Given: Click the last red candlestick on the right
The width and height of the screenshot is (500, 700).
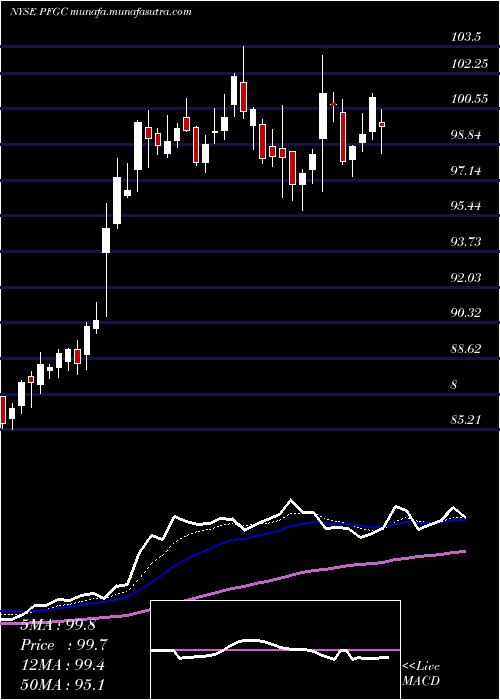Looking at the screenshot, I should [382, 125].
